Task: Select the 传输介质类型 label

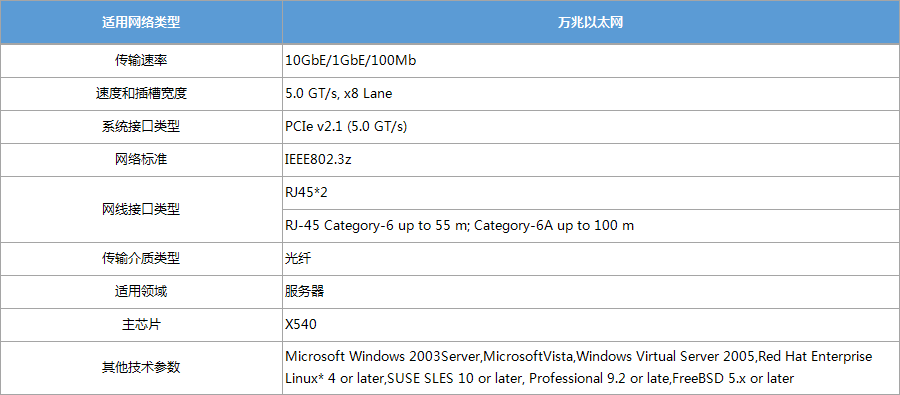Action: (x=141, y=259)
